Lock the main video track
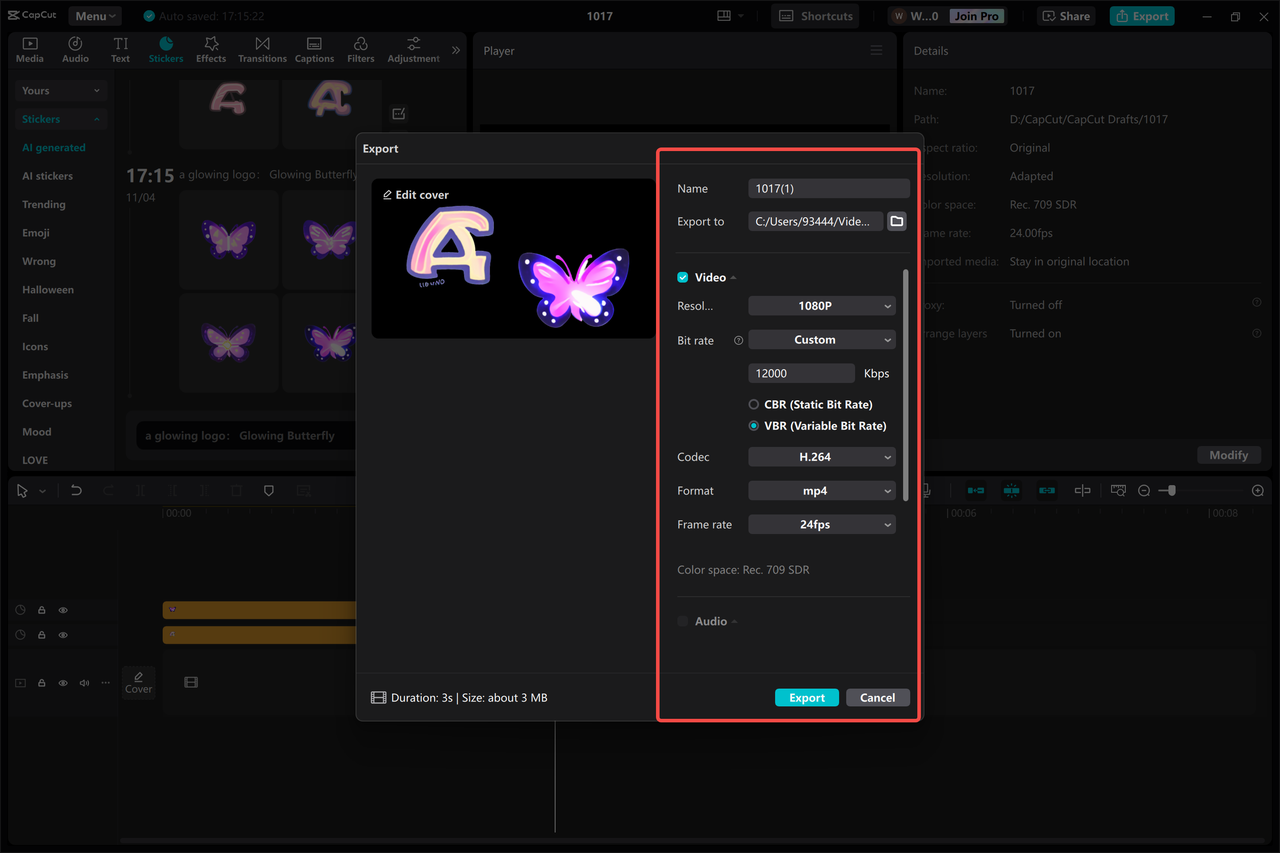 tap(42, 683)
